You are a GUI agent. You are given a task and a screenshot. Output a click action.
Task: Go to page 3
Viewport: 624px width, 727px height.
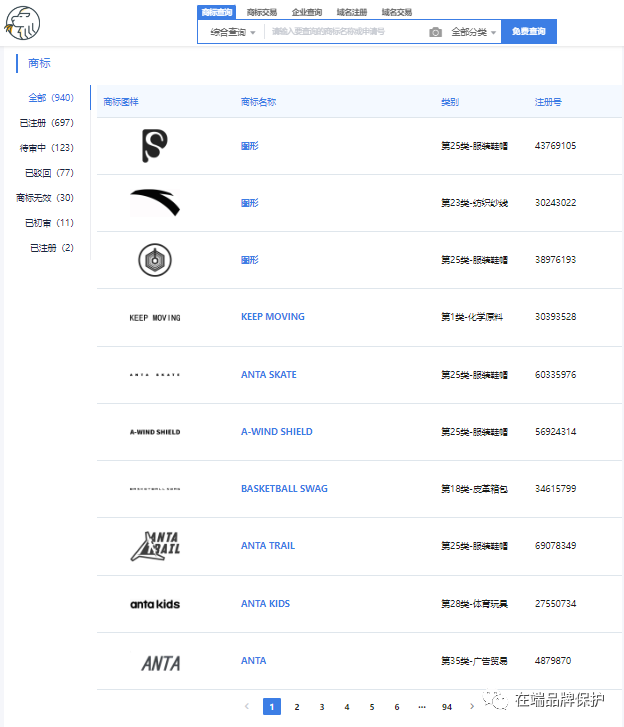pos(322,707)
